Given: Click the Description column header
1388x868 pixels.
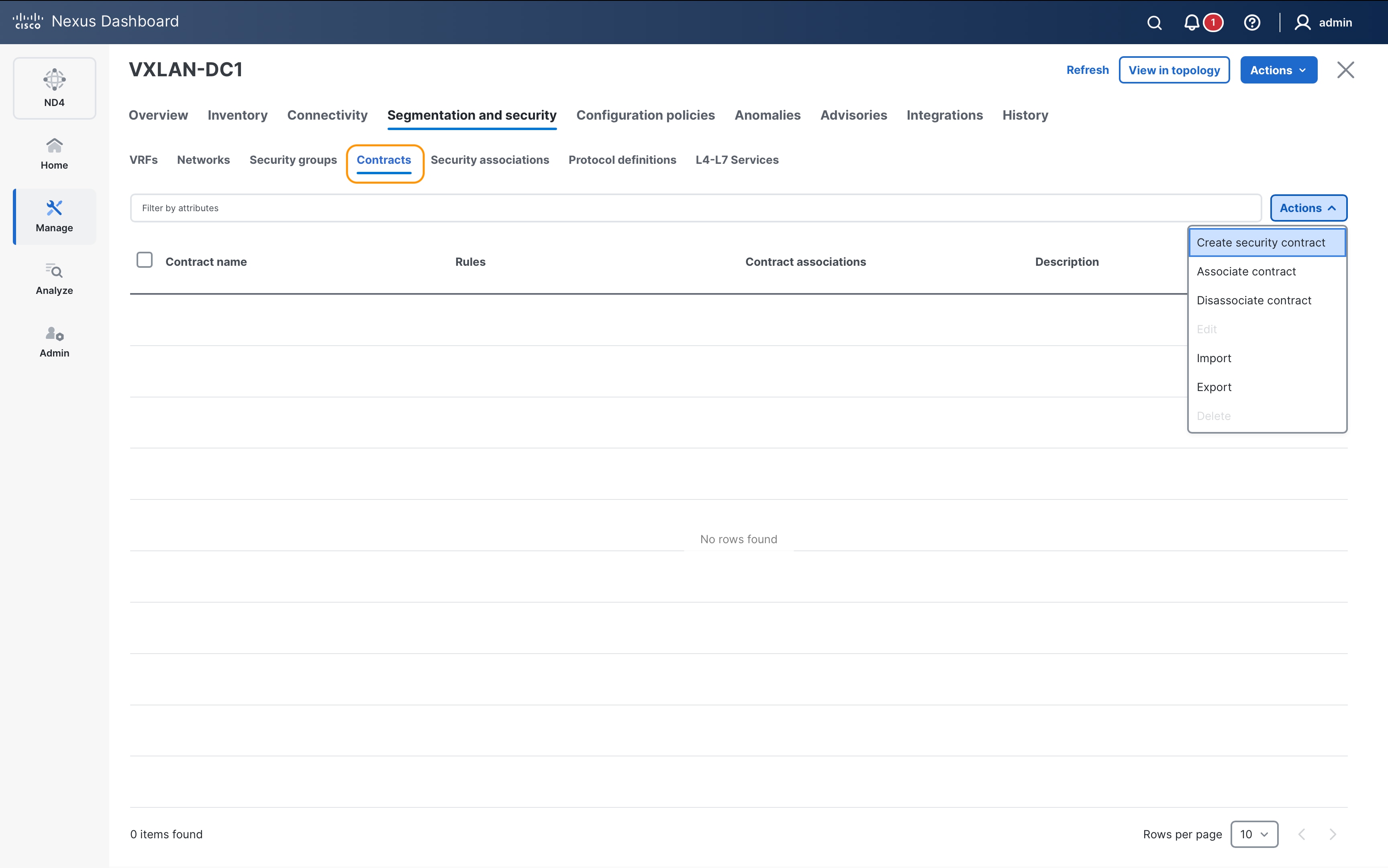Looking at the screenshot, I should (1067, 262).
